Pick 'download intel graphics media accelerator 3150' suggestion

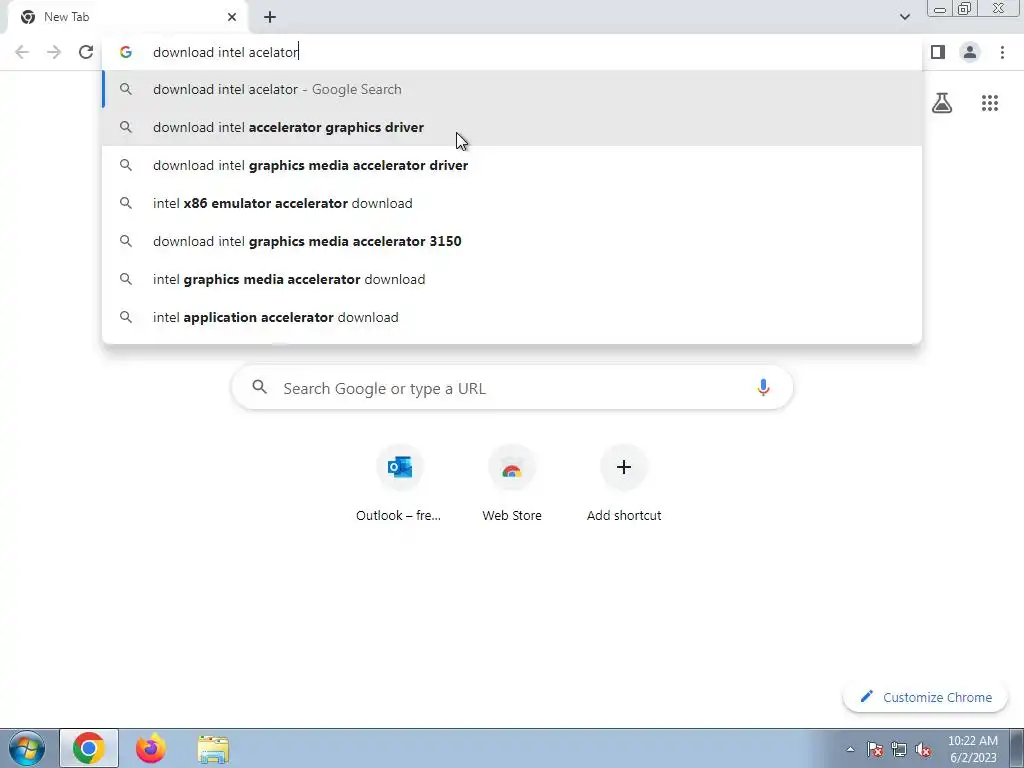[x=512, y=241]
